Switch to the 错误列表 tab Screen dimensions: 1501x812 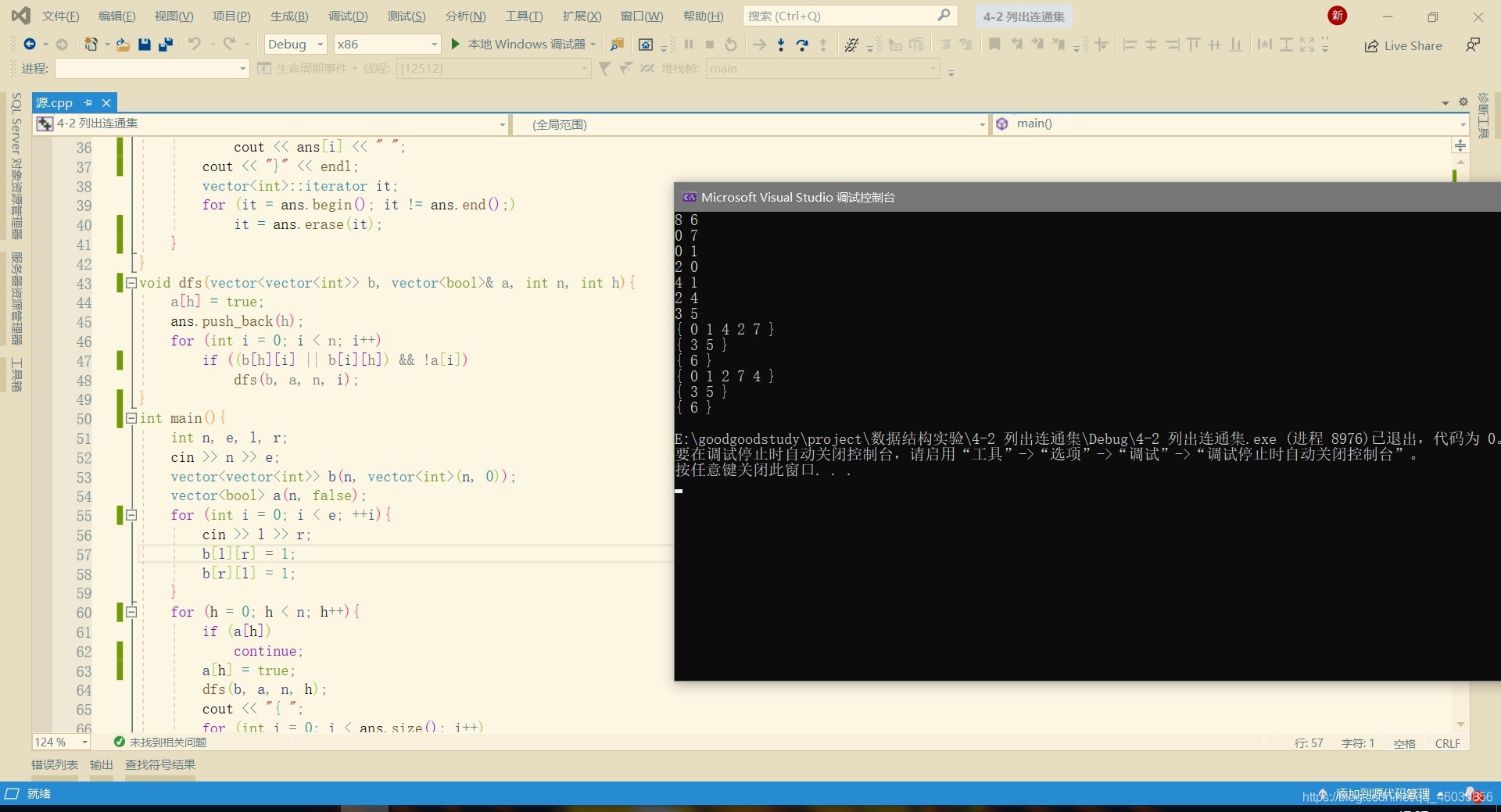coord(55,764)
